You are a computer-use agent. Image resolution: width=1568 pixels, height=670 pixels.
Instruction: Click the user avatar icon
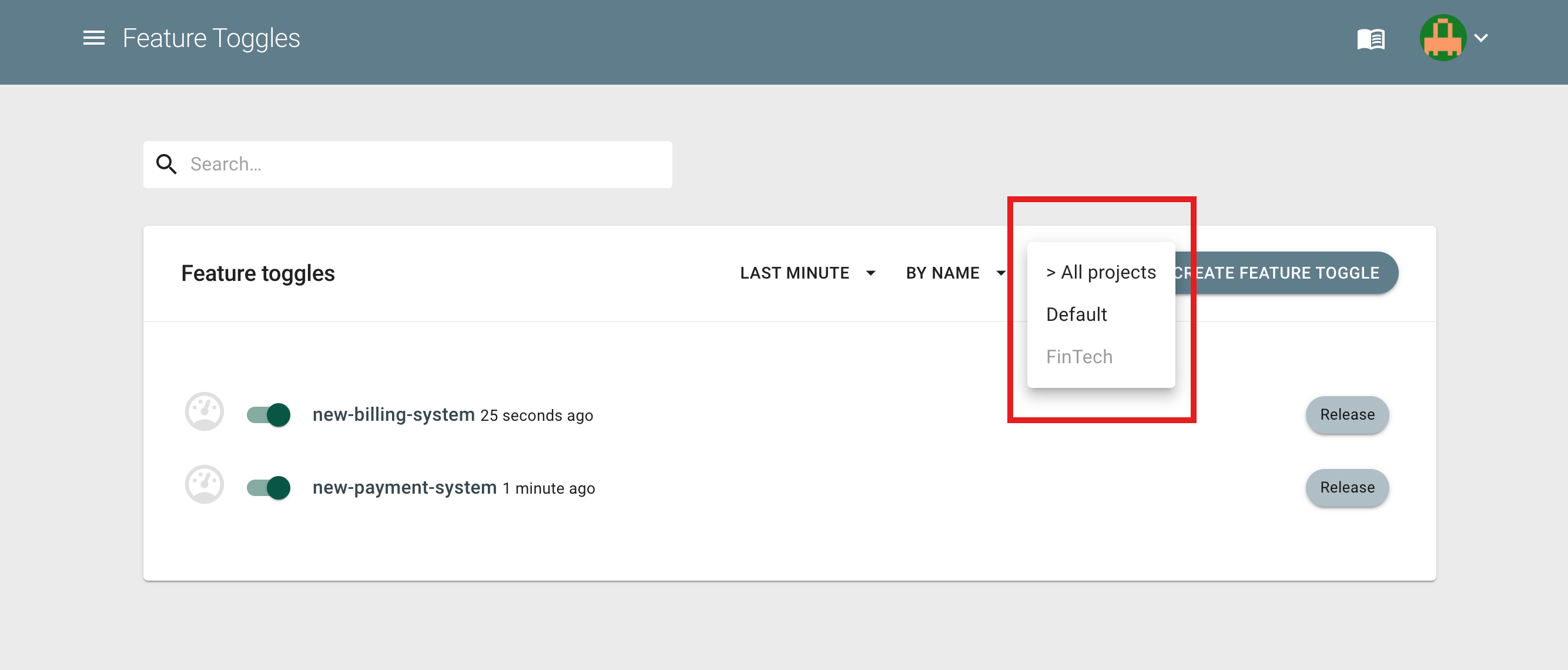pos(1443,38)
